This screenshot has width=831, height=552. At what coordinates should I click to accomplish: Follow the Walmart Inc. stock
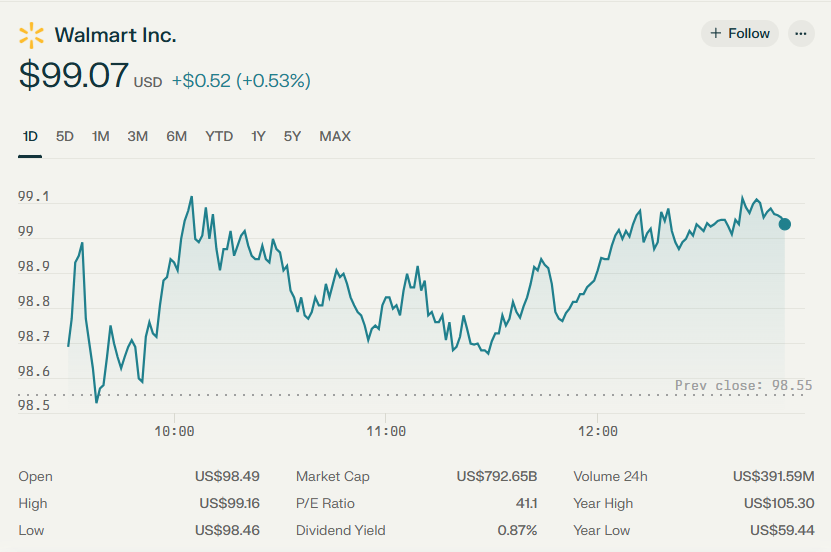tap(739, 34)
